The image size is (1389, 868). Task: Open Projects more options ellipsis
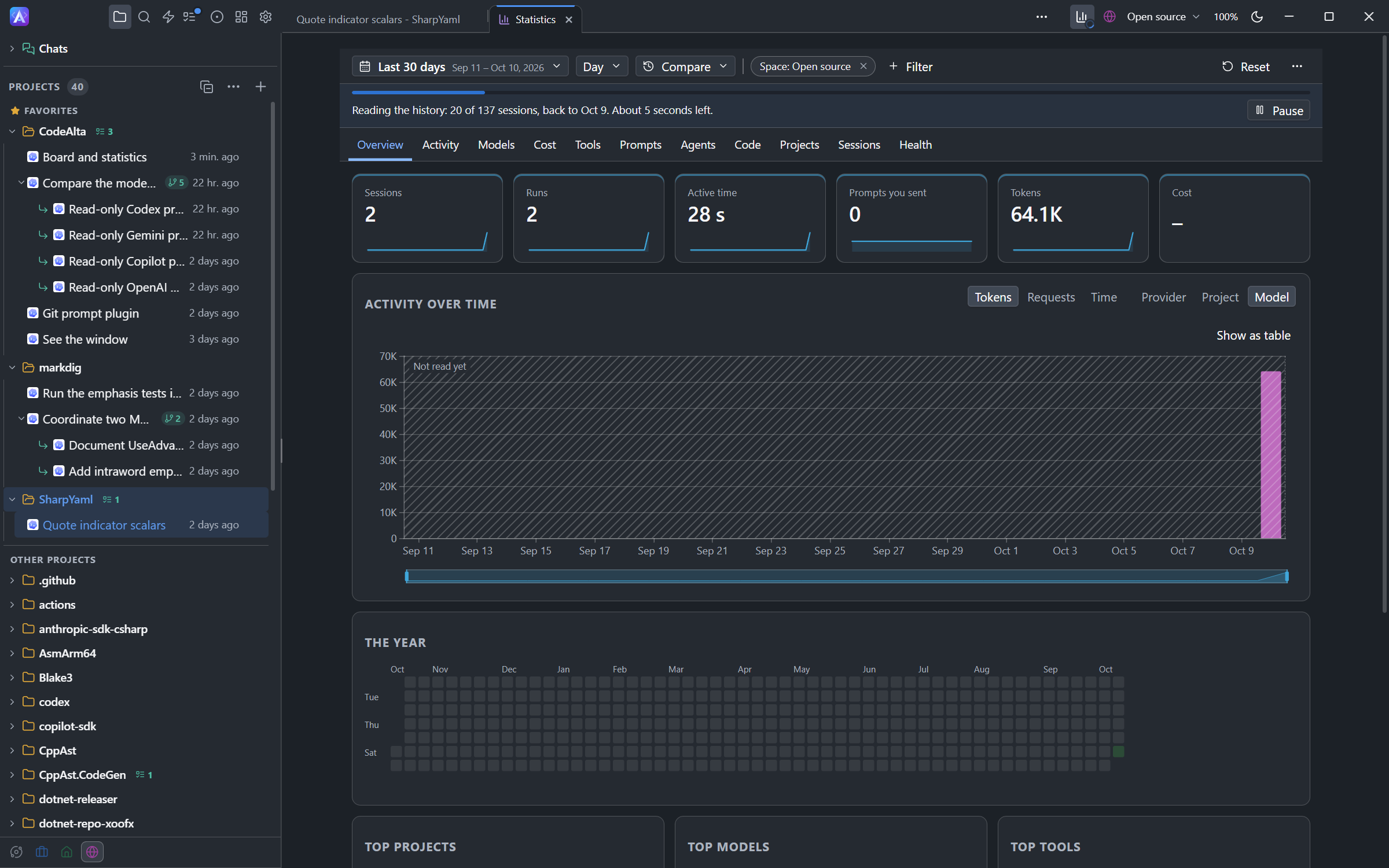click(x=233, y=87)
